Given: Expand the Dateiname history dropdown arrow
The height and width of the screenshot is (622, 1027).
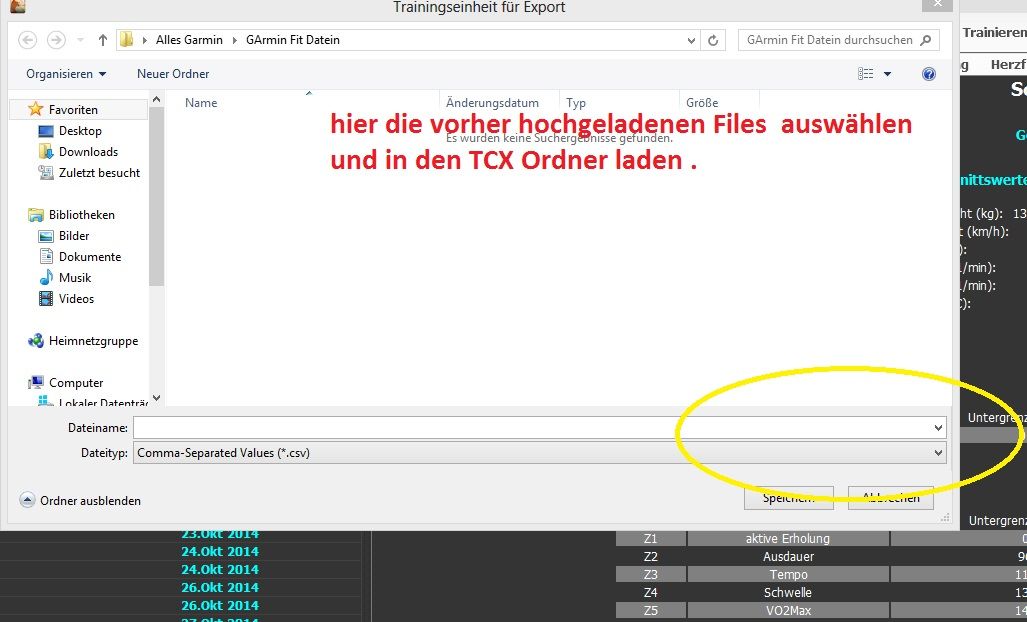Looking at the screenshot, I should (x=938, y=428).
